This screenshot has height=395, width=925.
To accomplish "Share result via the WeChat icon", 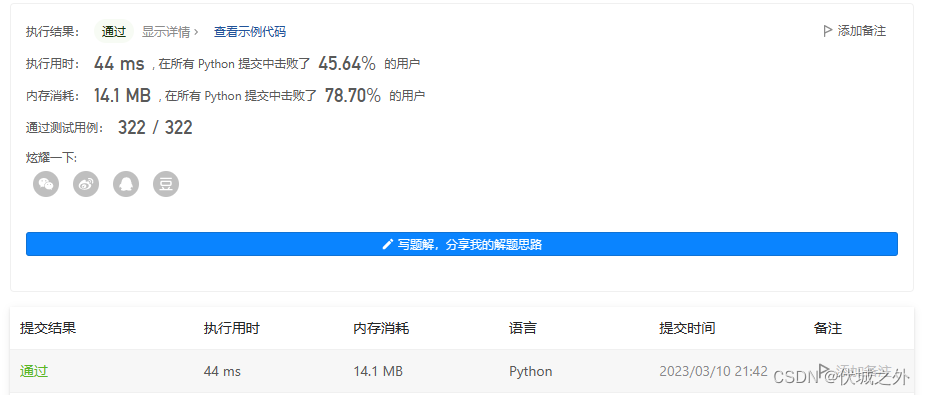I will (x=46, y=185).
